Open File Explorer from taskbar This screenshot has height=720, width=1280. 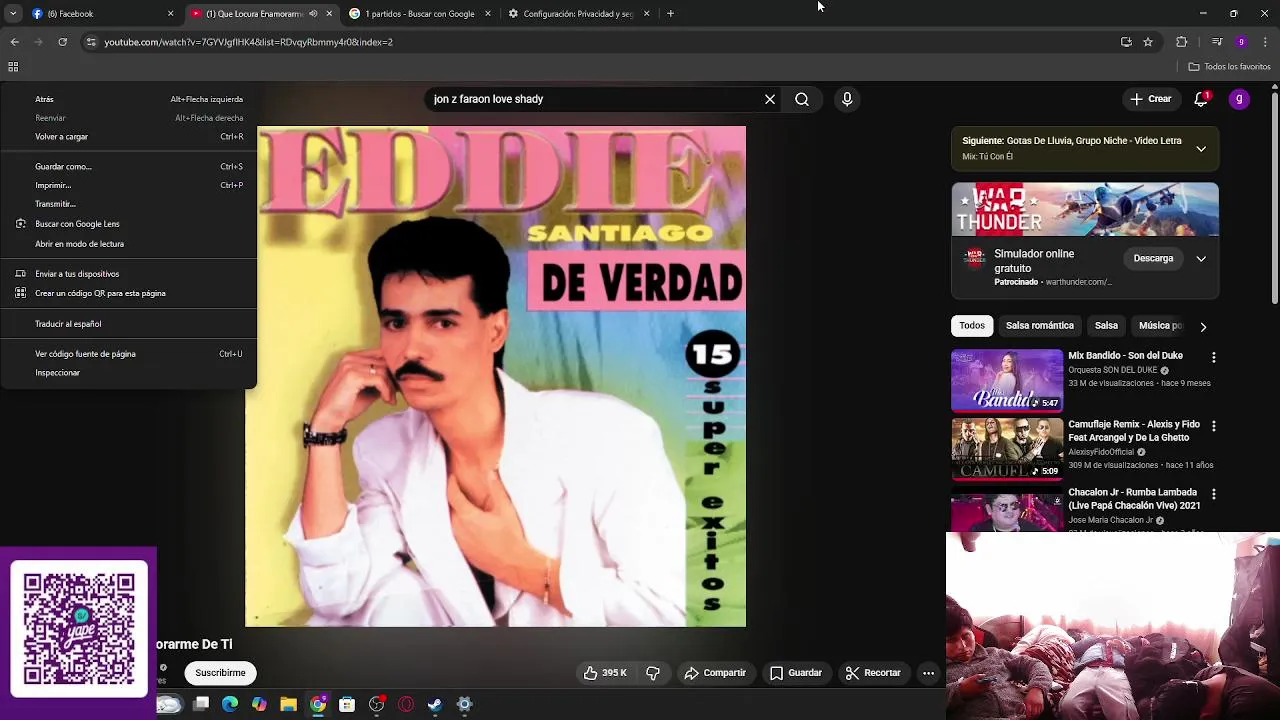[x=288, y=704]
